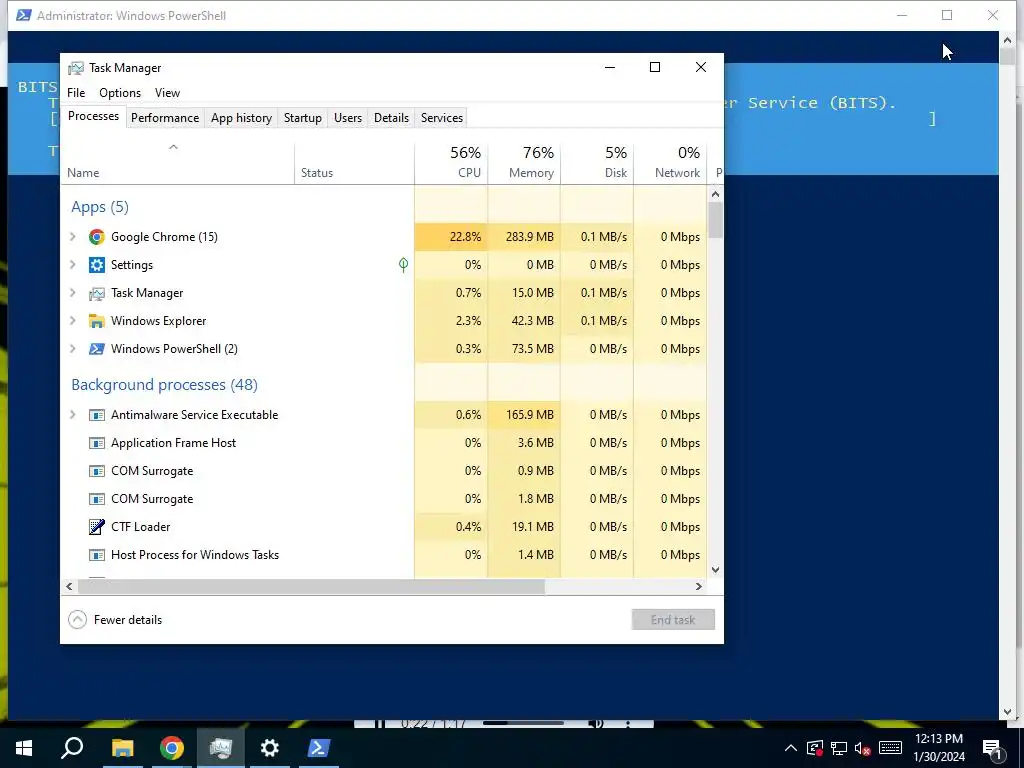
Task: Open the File menu
Action: pos(76,93)
